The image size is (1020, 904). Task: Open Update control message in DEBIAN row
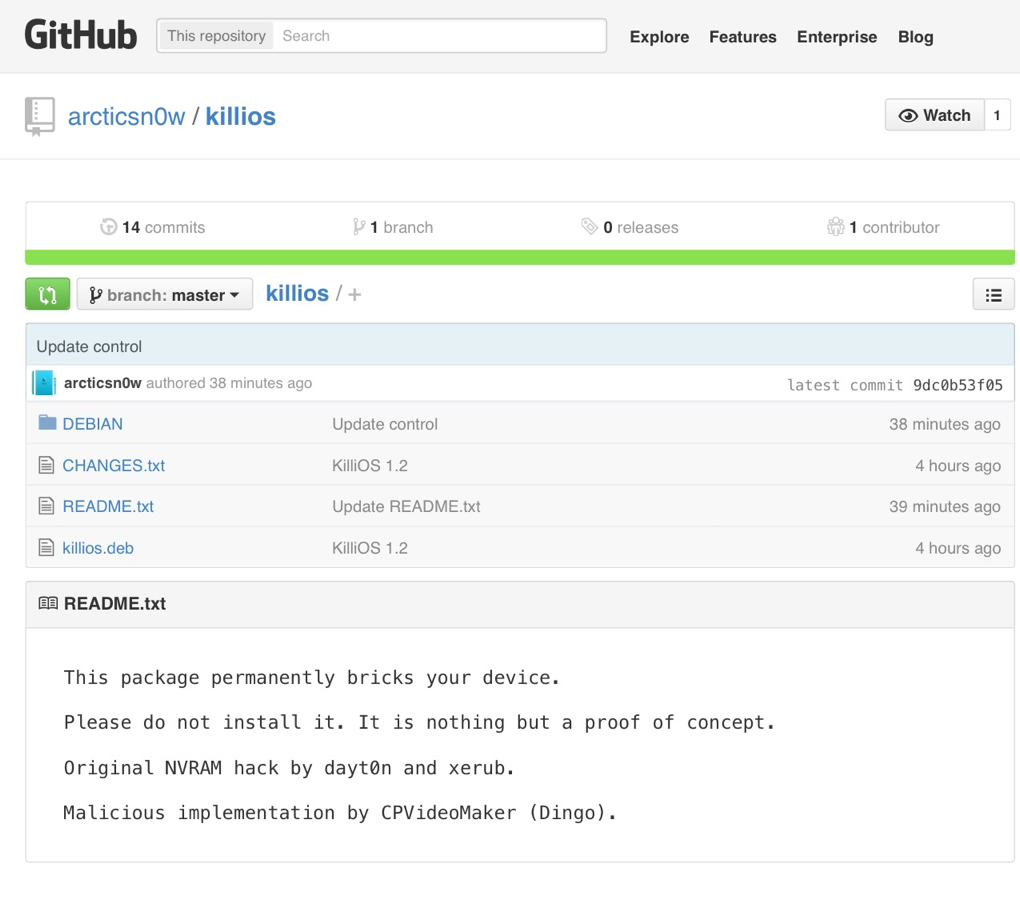384,424
